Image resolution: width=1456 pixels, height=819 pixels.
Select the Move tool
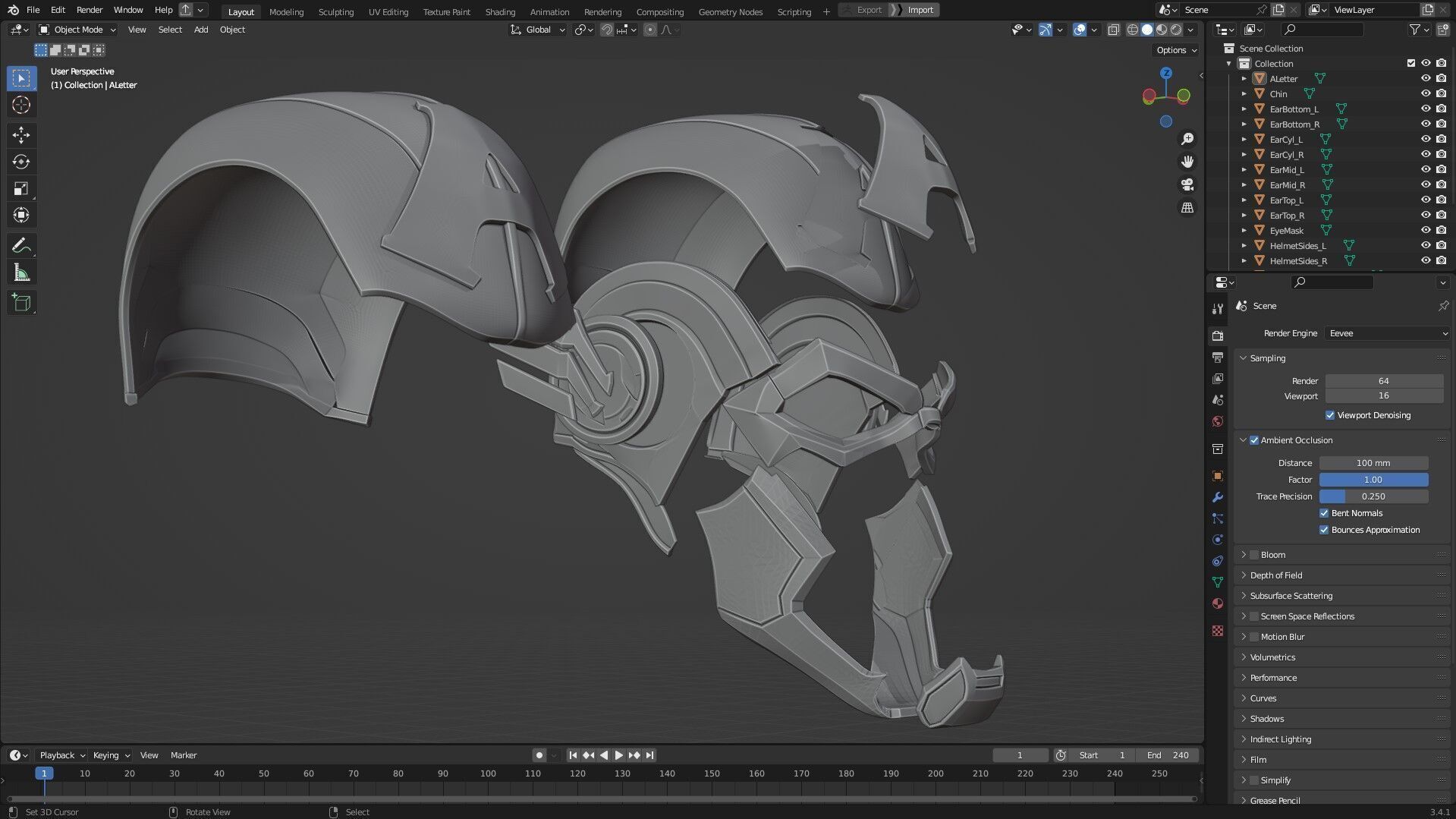tap(21, 135)
